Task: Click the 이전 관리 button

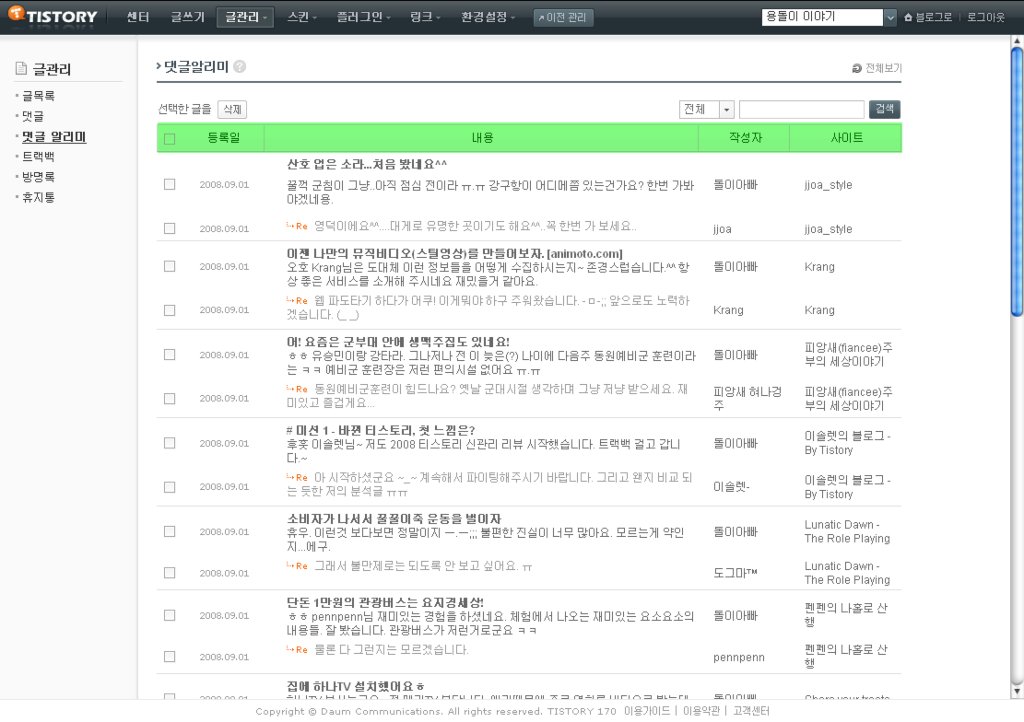Action: coord(563,18)
